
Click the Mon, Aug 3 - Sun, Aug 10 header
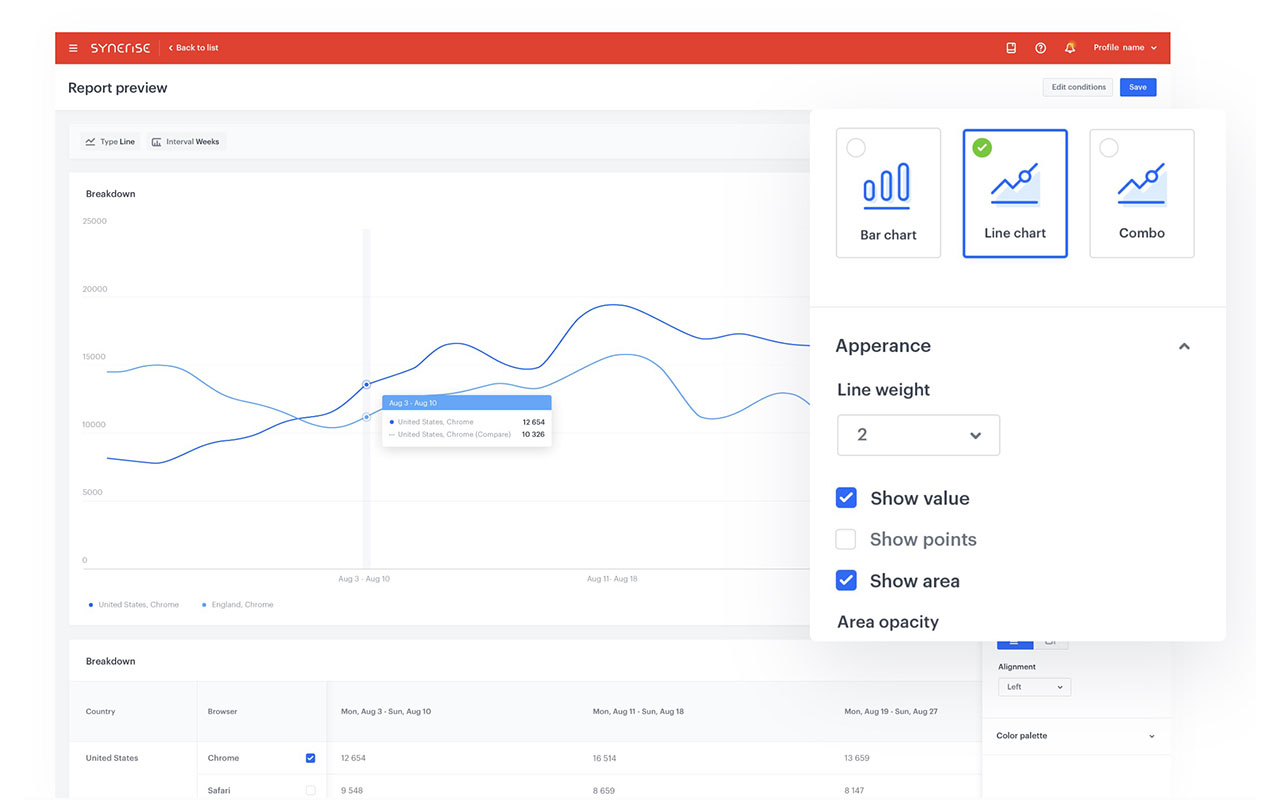coord(386,712)
